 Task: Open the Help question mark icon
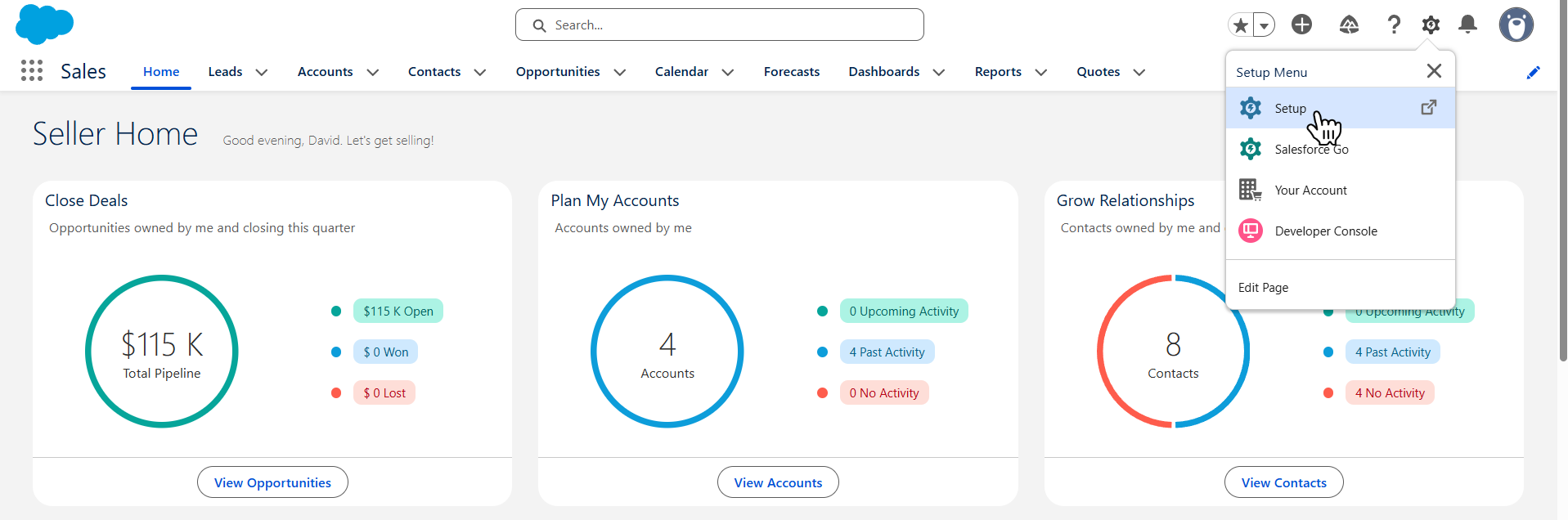(1394, 25)
